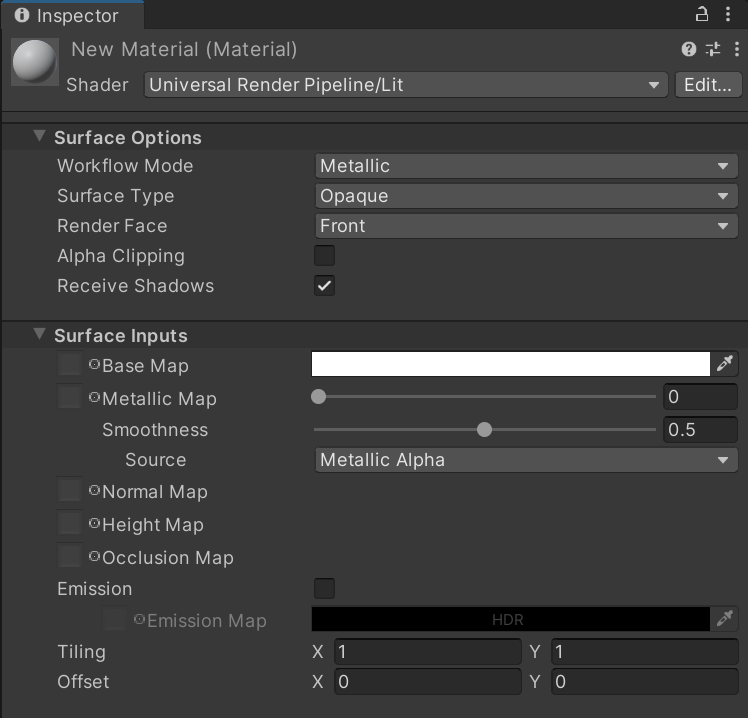Open material context menu three dots
The image size is (748, 718).
pos(737,49)
